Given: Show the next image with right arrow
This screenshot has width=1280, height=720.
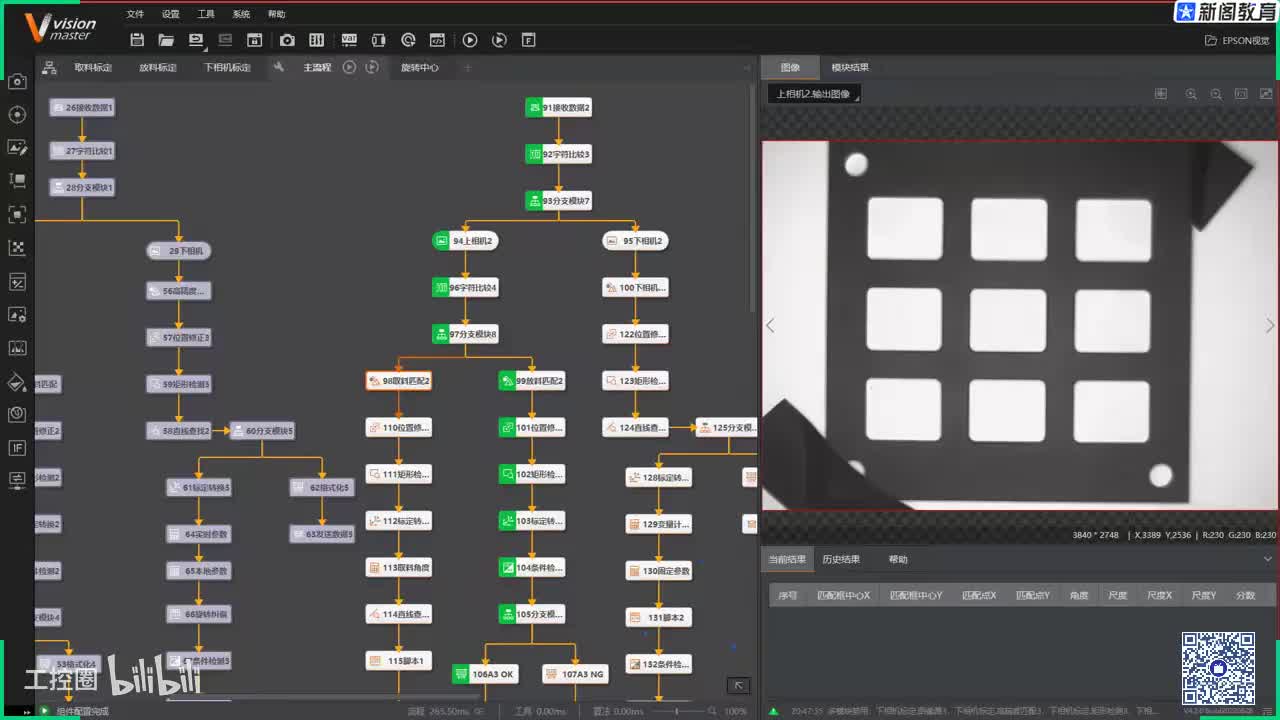Looking at the screenshot, I should 1270,326.
